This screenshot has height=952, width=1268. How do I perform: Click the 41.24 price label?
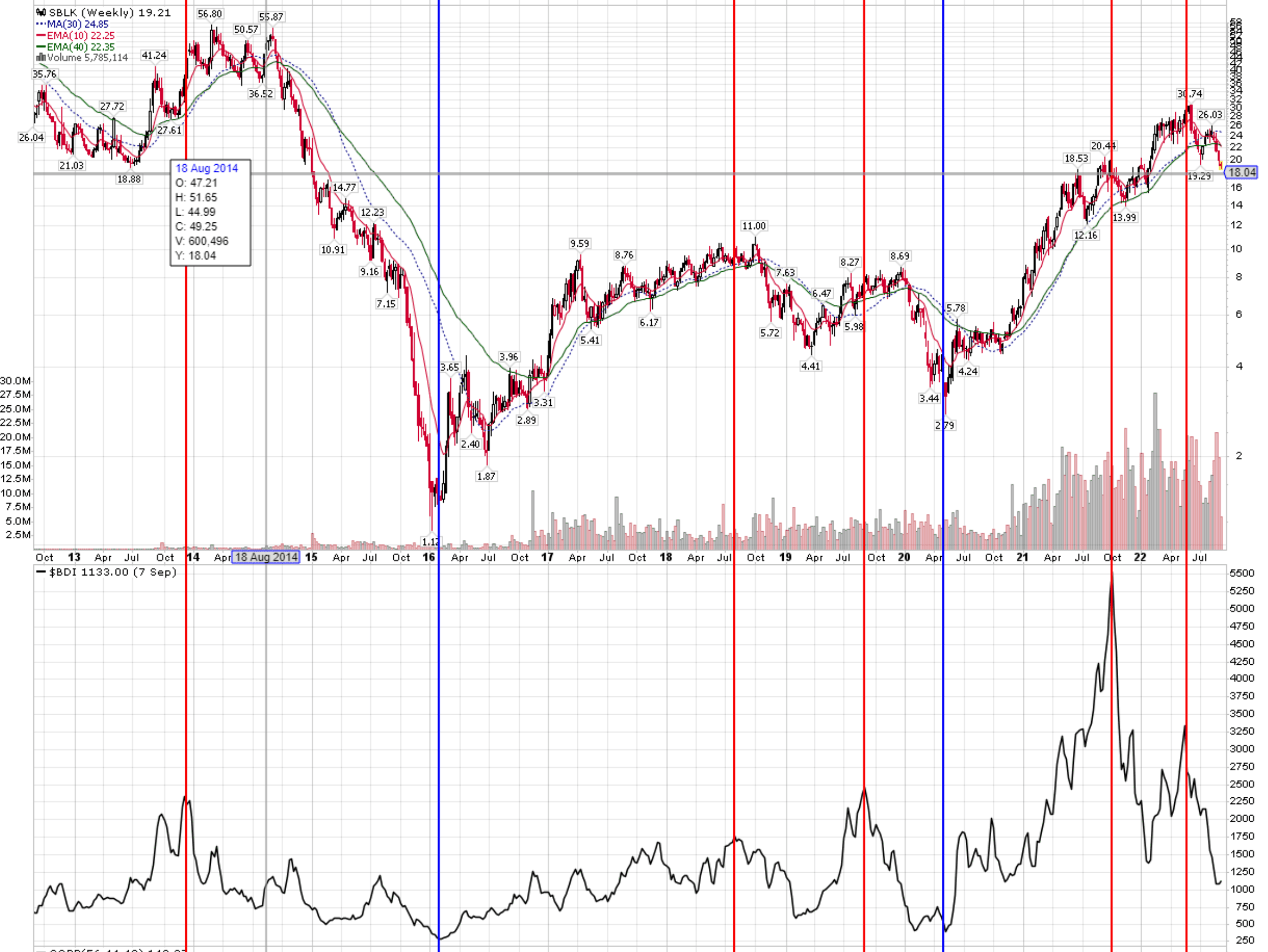click(x=154, y=55)
